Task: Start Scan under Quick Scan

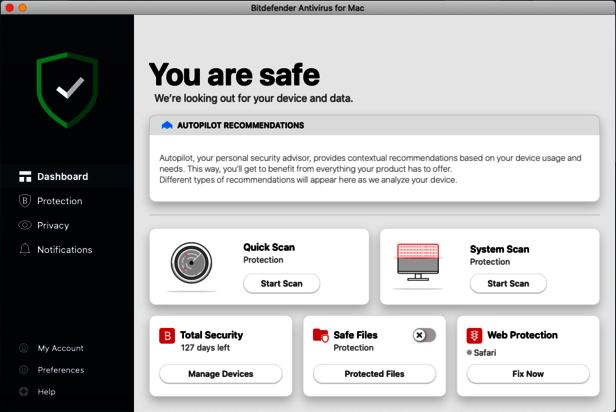Action: [x=281, y=283]
